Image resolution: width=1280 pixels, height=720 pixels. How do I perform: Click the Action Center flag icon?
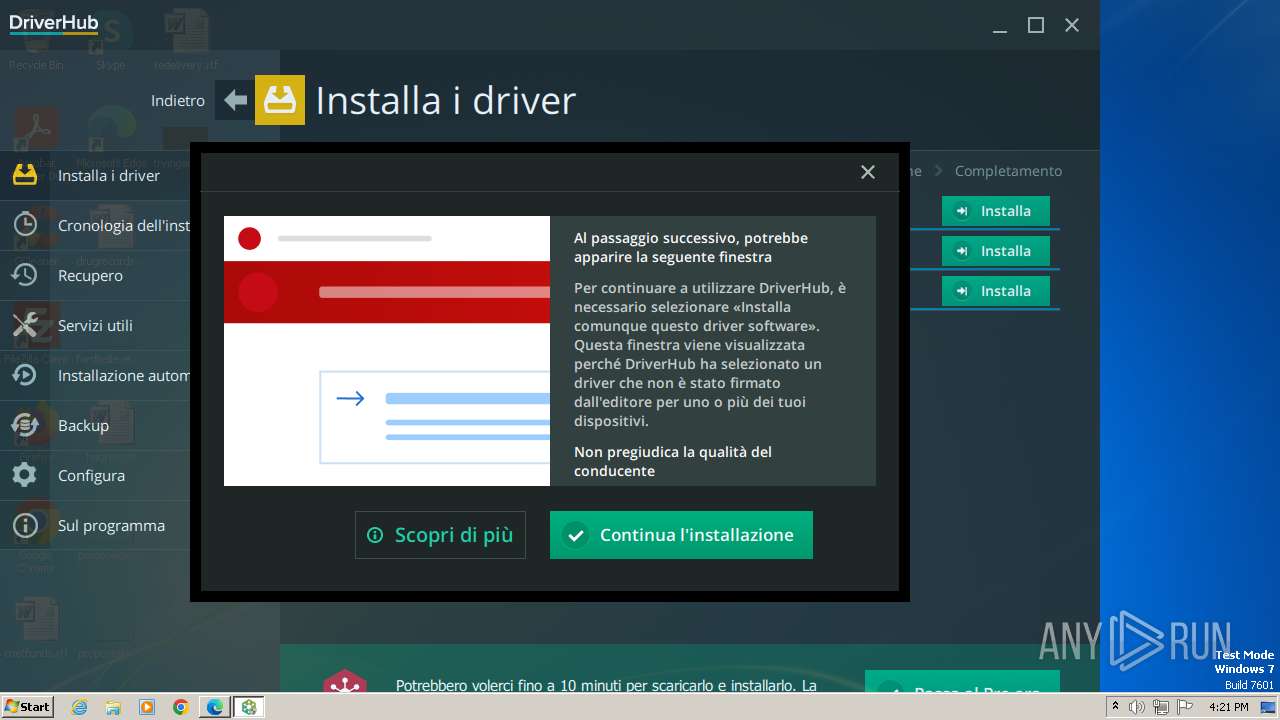pos(1185,707)
